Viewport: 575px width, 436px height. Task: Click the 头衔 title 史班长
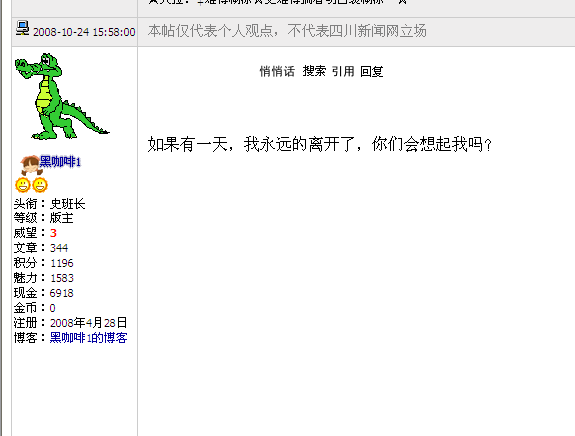point(67,204)
